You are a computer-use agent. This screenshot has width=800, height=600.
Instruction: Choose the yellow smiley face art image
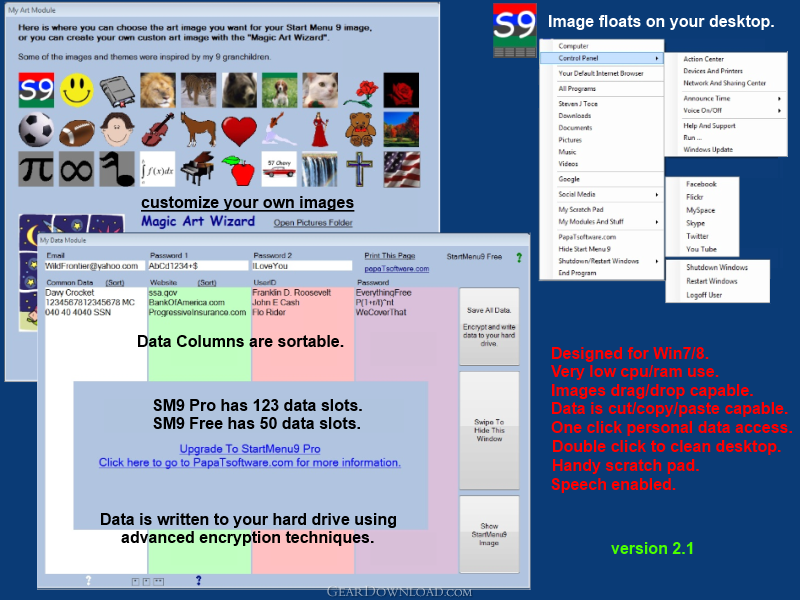(77, 90)
